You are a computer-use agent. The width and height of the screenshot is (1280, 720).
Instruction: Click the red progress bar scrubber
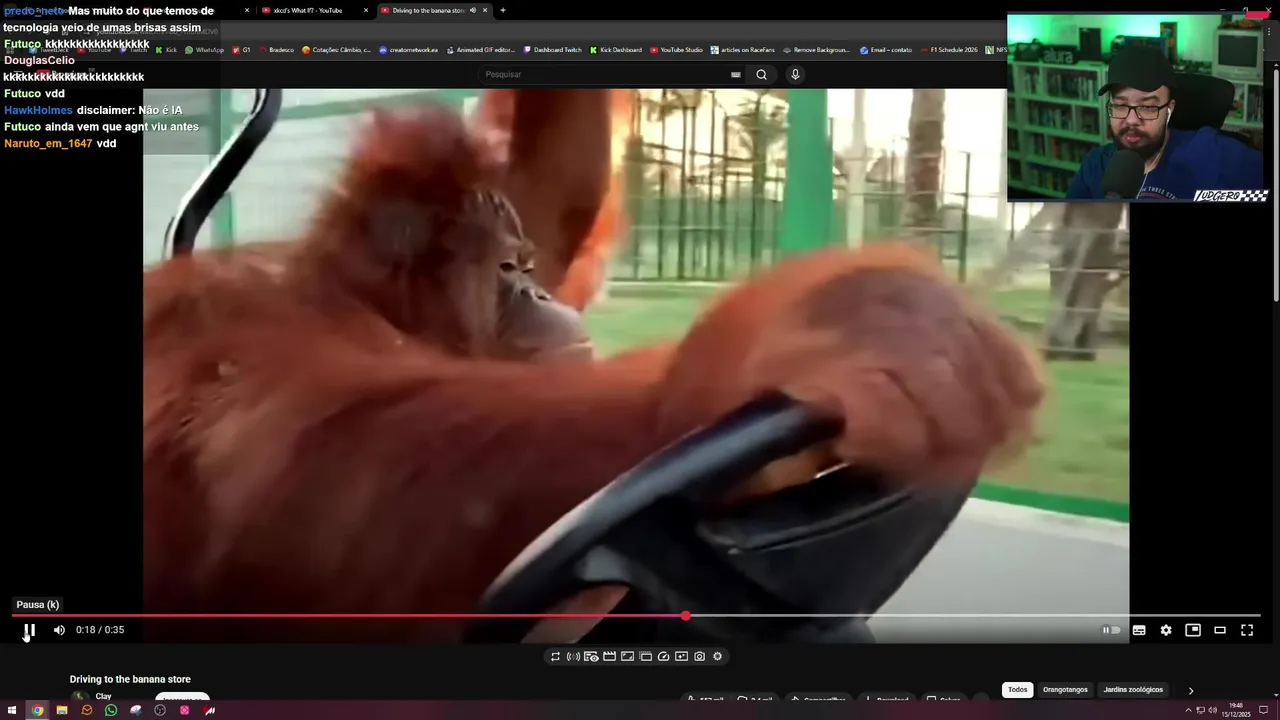tap(685, 616)
